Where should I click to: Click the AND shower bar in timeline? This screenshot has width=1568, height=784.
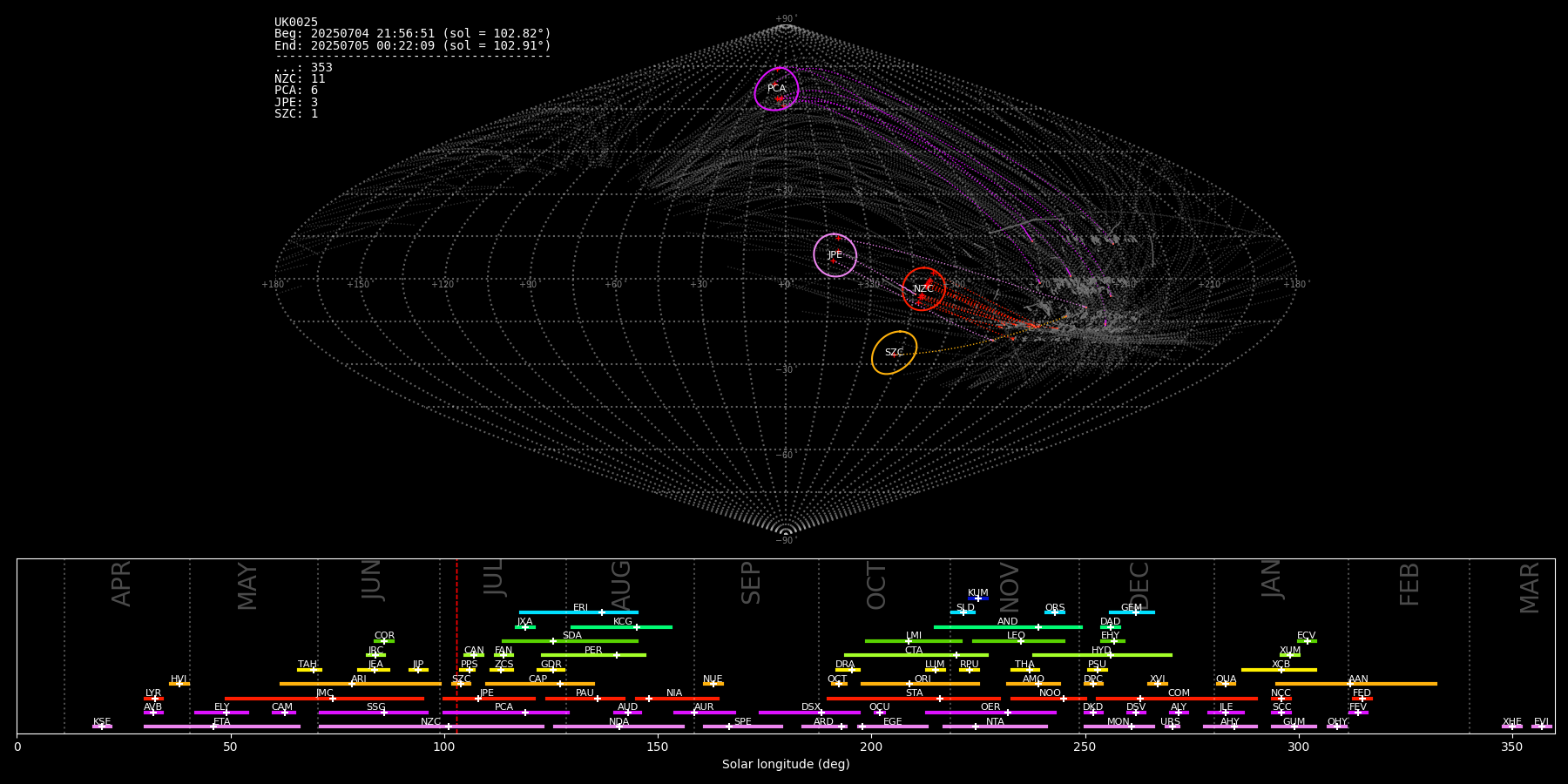coord(1008,626)
